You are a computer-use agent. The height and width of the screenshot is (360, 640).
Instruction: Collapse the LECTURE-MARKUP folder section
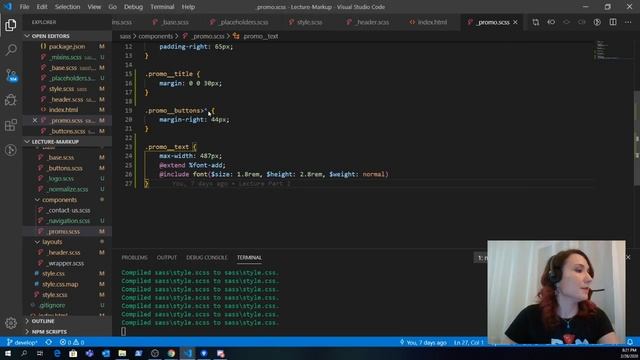67,142
